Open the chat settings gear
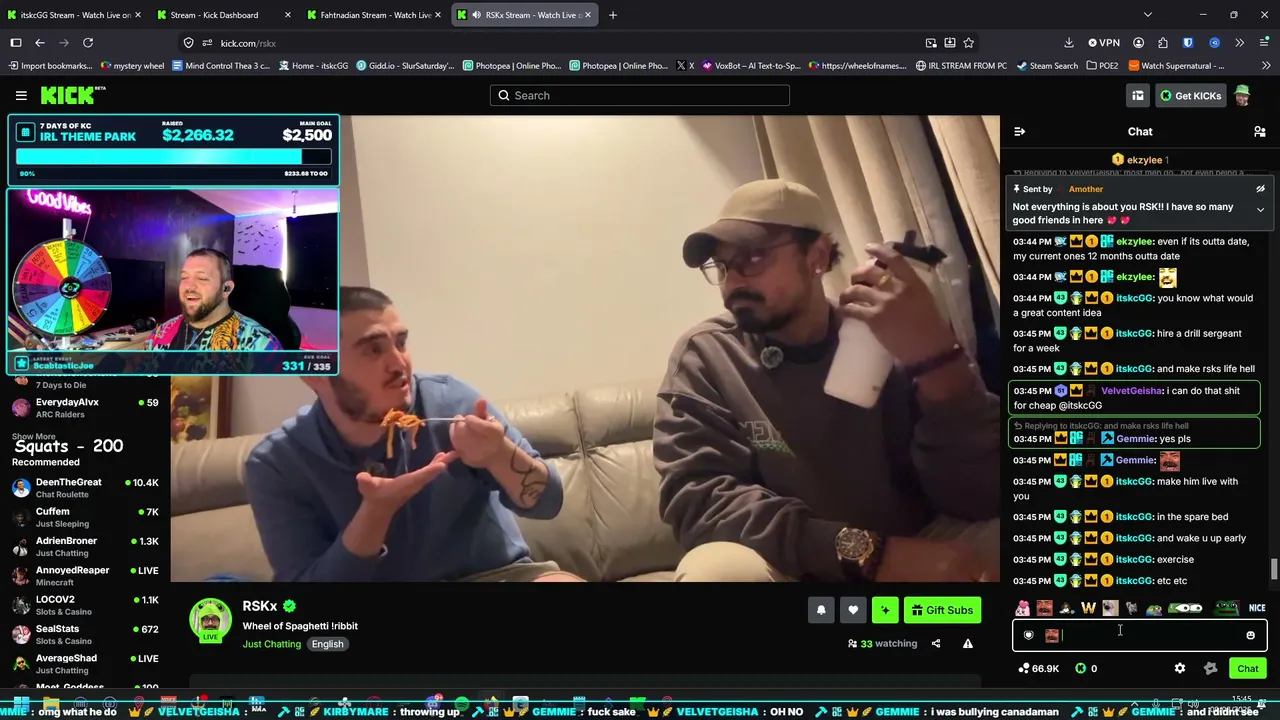Viewport: 1280px width, 720px height. 1180,668
